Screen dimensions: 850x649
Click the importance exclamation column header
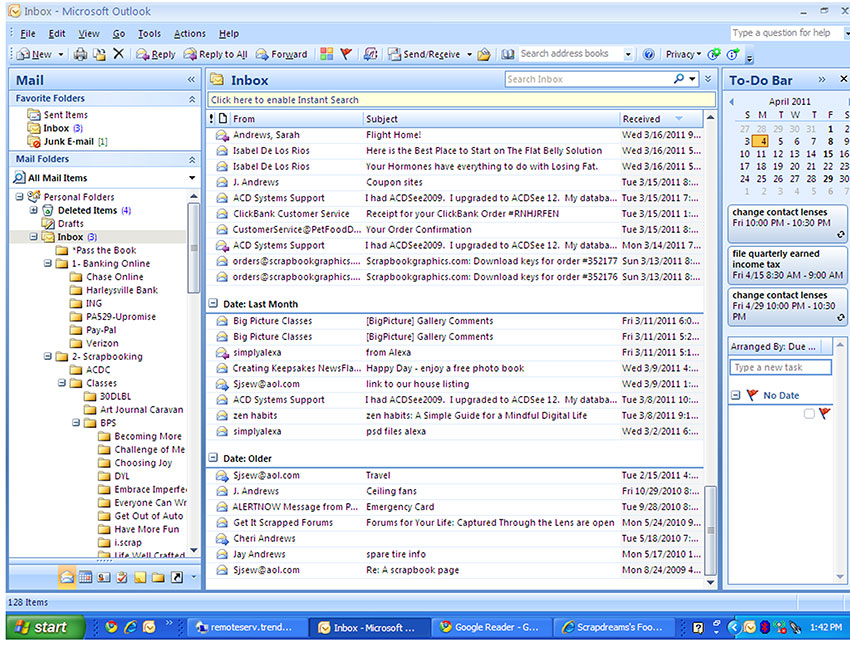[x=212, y=118]
